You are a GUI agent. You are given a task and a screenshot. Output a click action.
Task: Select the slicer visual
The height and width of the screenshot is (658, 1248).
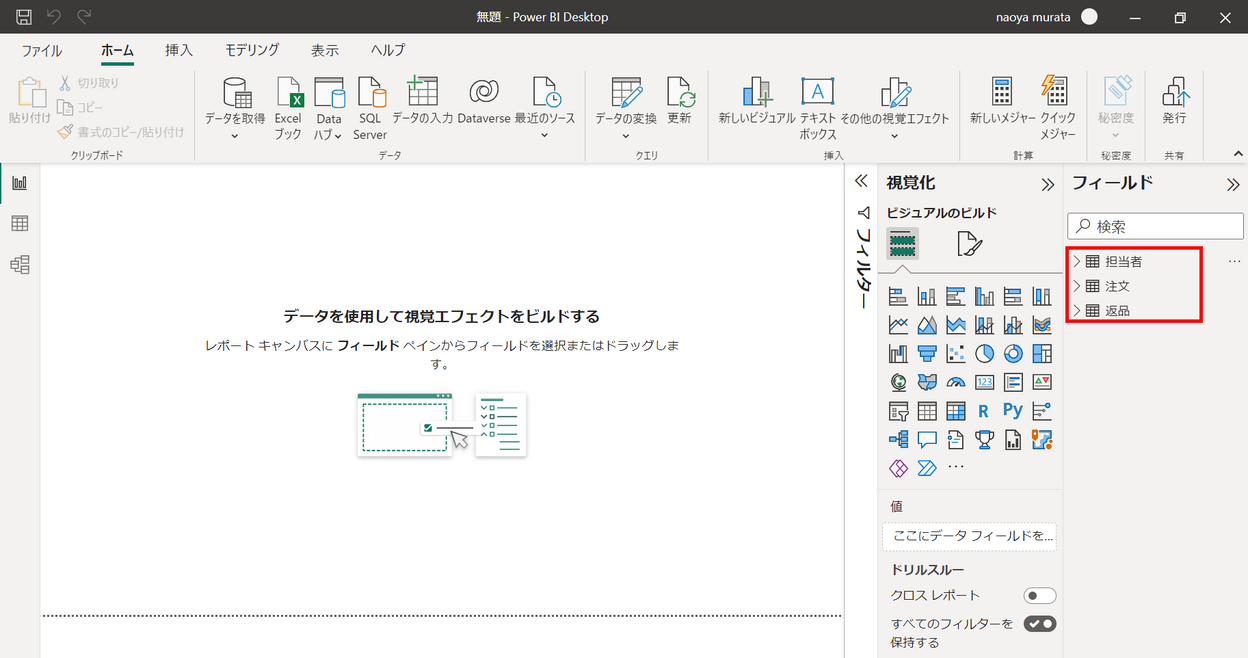click(x=898, y=411)
